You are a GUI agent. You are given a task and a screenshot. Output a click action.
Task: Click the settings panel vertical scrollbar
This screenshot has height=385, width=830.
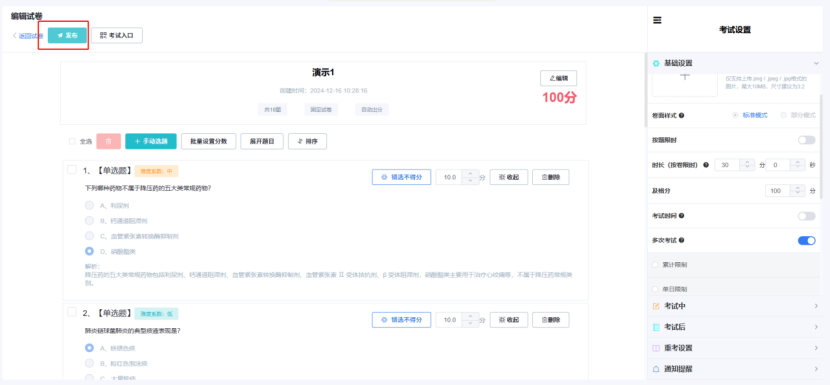(x=821, y=146)
